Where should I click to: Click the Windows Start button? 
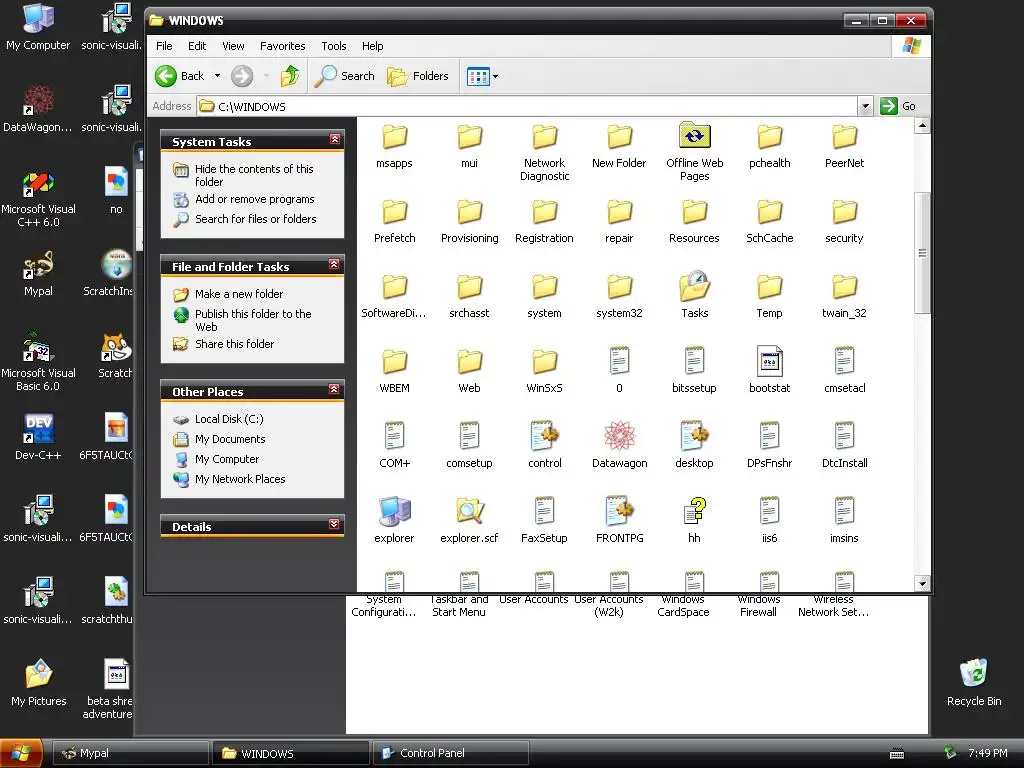(x=21, y=753)
